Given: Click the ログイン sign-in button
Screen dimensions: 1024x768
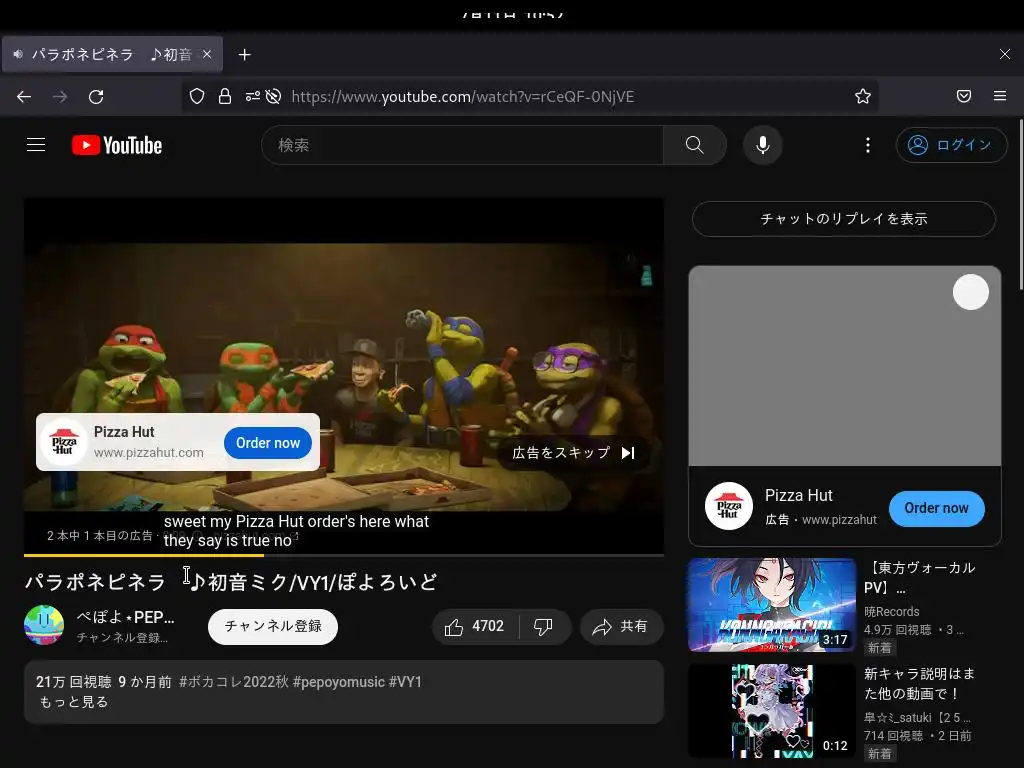Looking at the screenshot, I should point(952,145).
